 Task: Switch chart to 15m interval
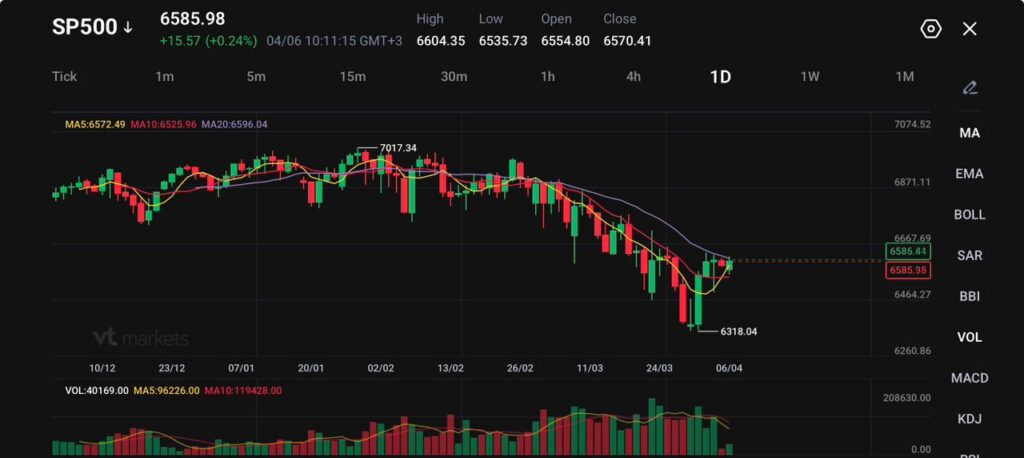[352, 77]
